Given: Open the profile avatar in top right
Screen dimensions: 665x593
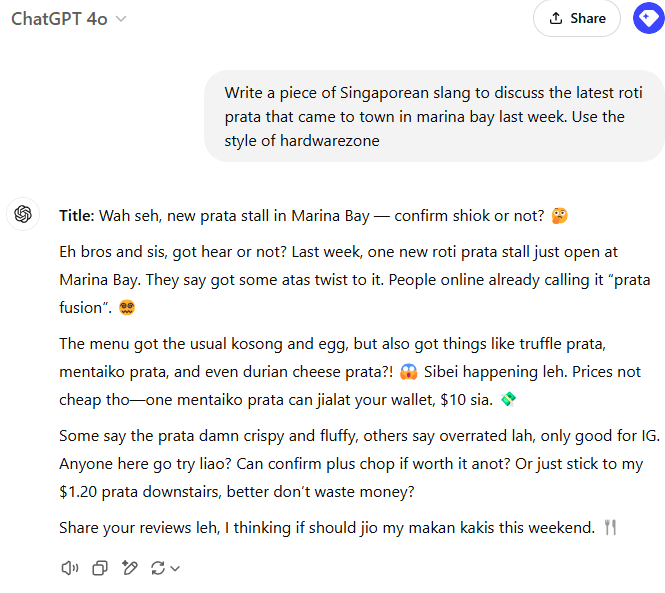Looking at the screenshot, I should pyautogui.click(x=648, y=18).
